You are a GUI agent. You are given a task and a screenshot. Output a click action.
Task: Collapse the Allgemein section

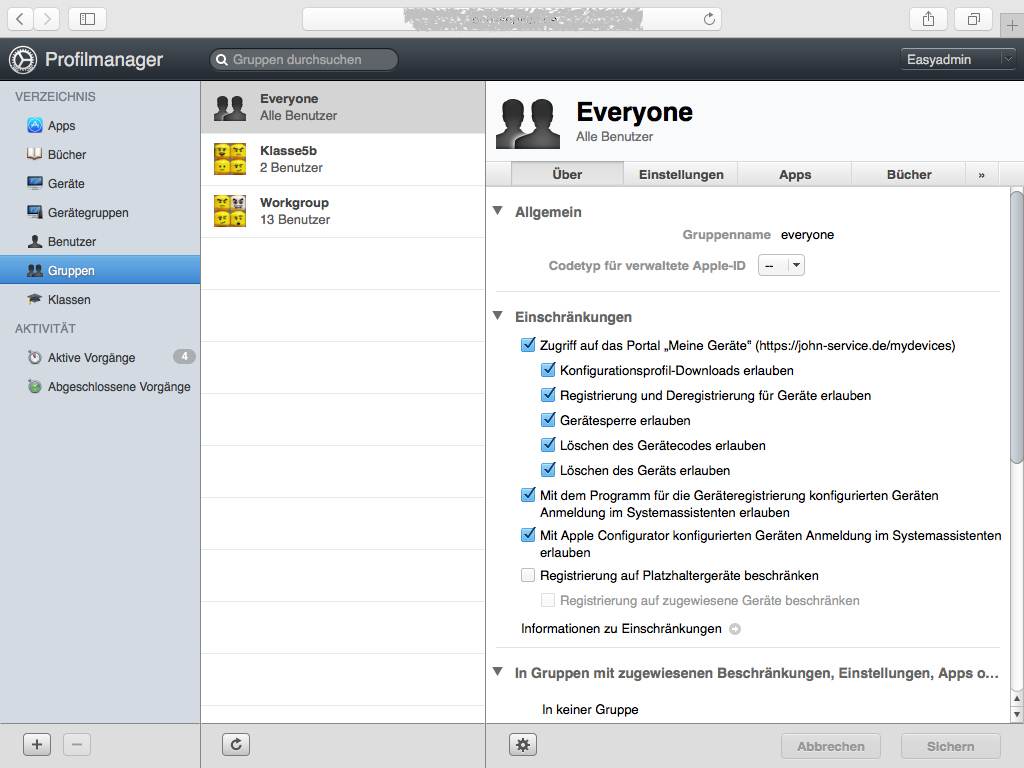click(498, 211)
